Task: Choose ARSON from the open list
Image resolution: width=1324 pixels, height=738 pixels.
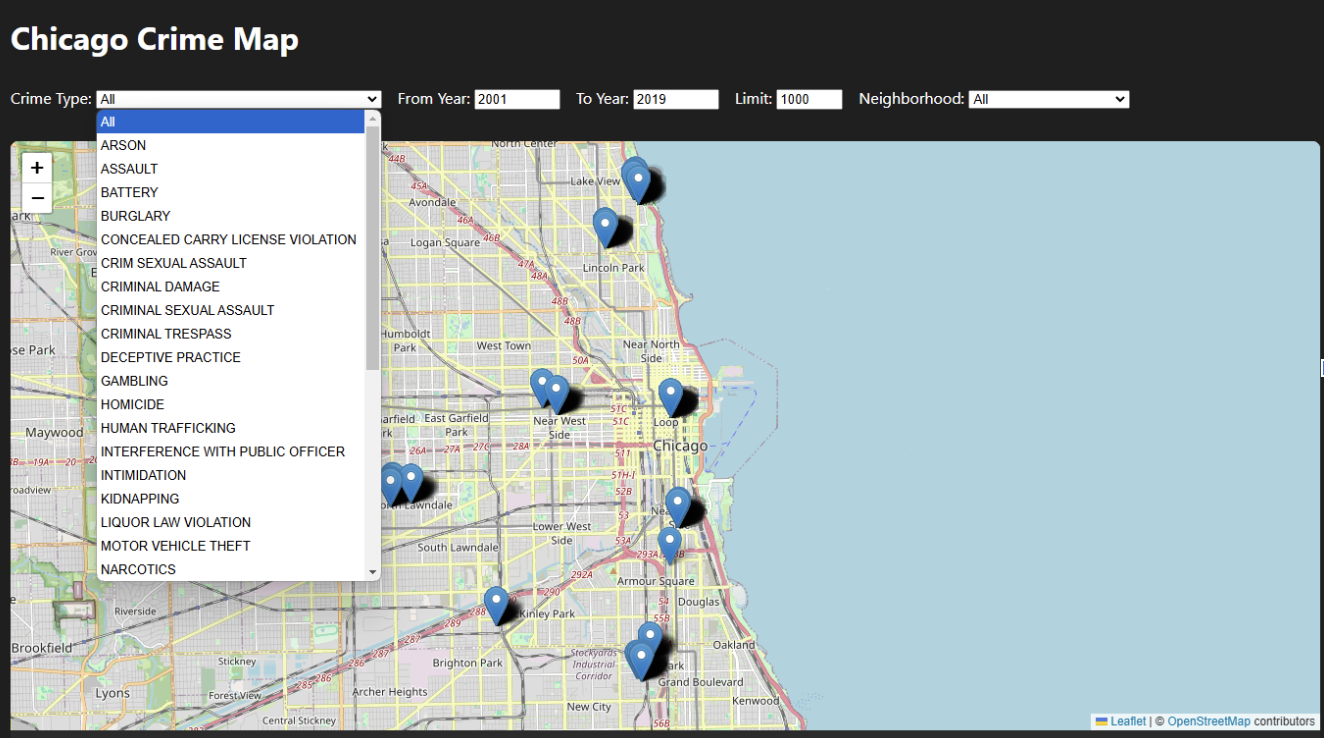Action: click(123, 145)
